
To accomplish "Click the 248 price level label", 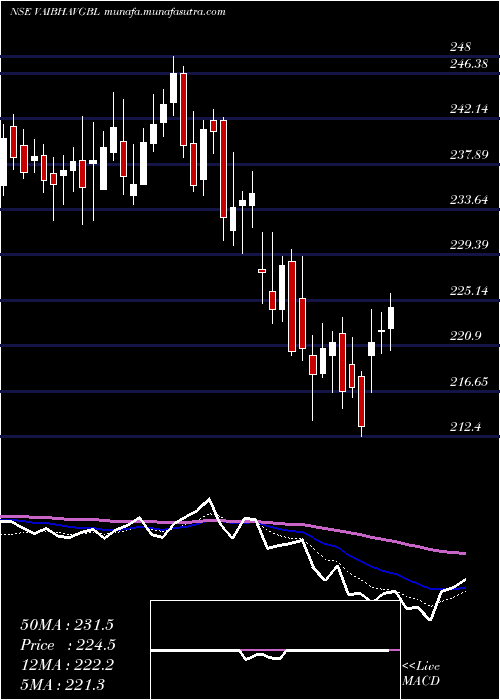I will [458, 47].
